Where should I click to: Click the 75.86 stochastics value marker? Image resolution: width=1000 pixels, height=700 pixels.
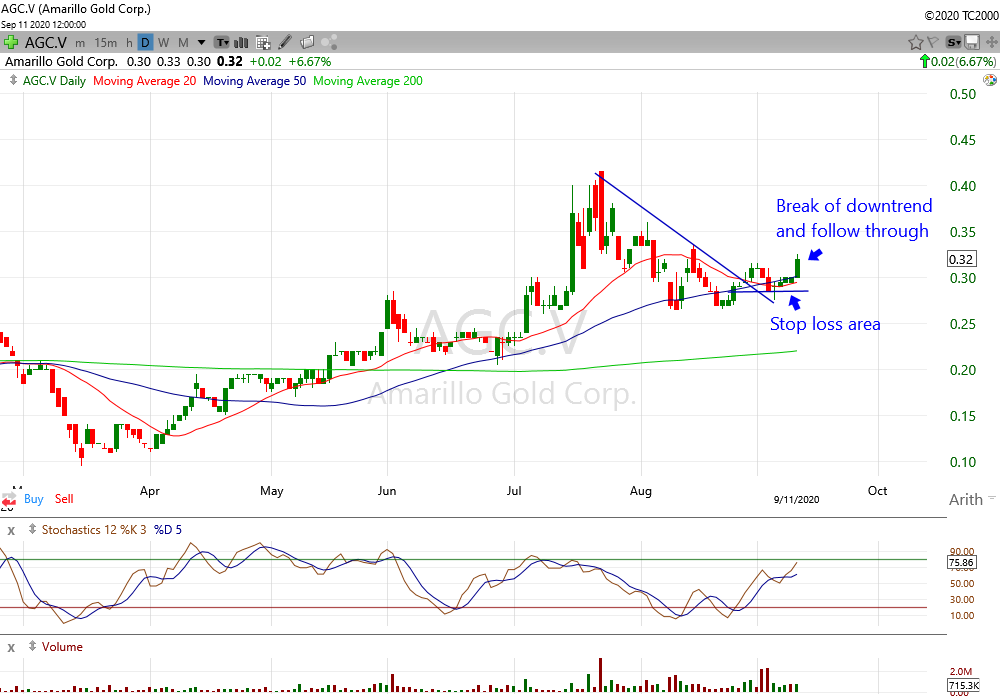coord(961,562)
